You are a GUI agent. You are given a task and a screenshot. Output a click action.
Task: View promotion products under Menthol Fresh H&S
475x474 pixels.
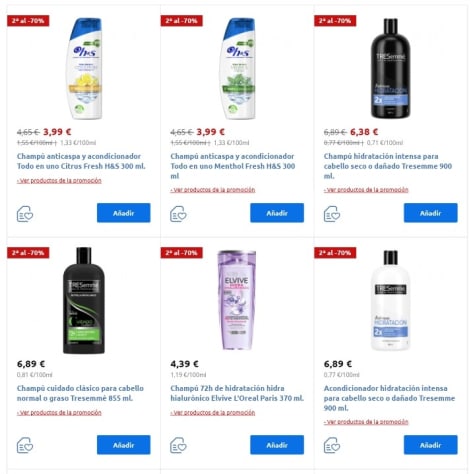click(213, 190)
